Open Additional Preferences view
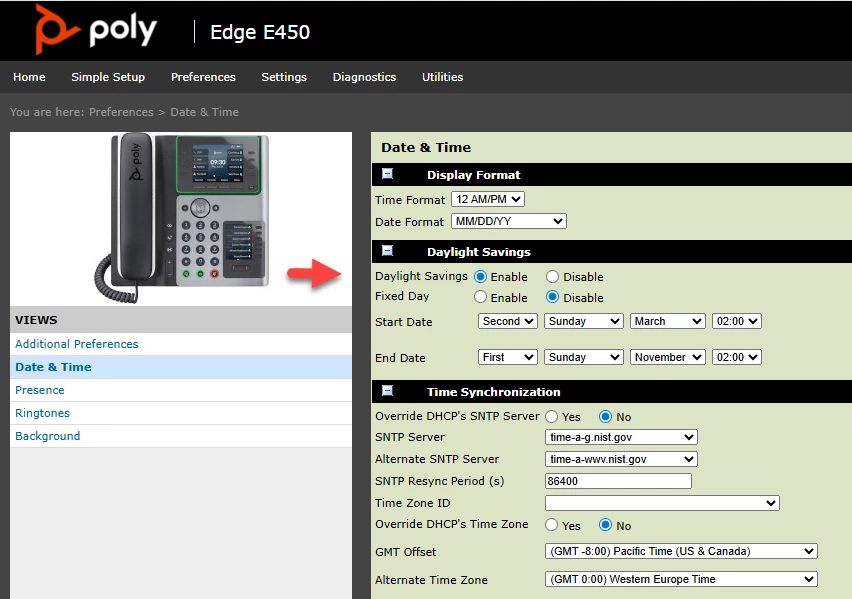Screen dimensions: 852x599 pyautogui.click(x=77, y=344)
